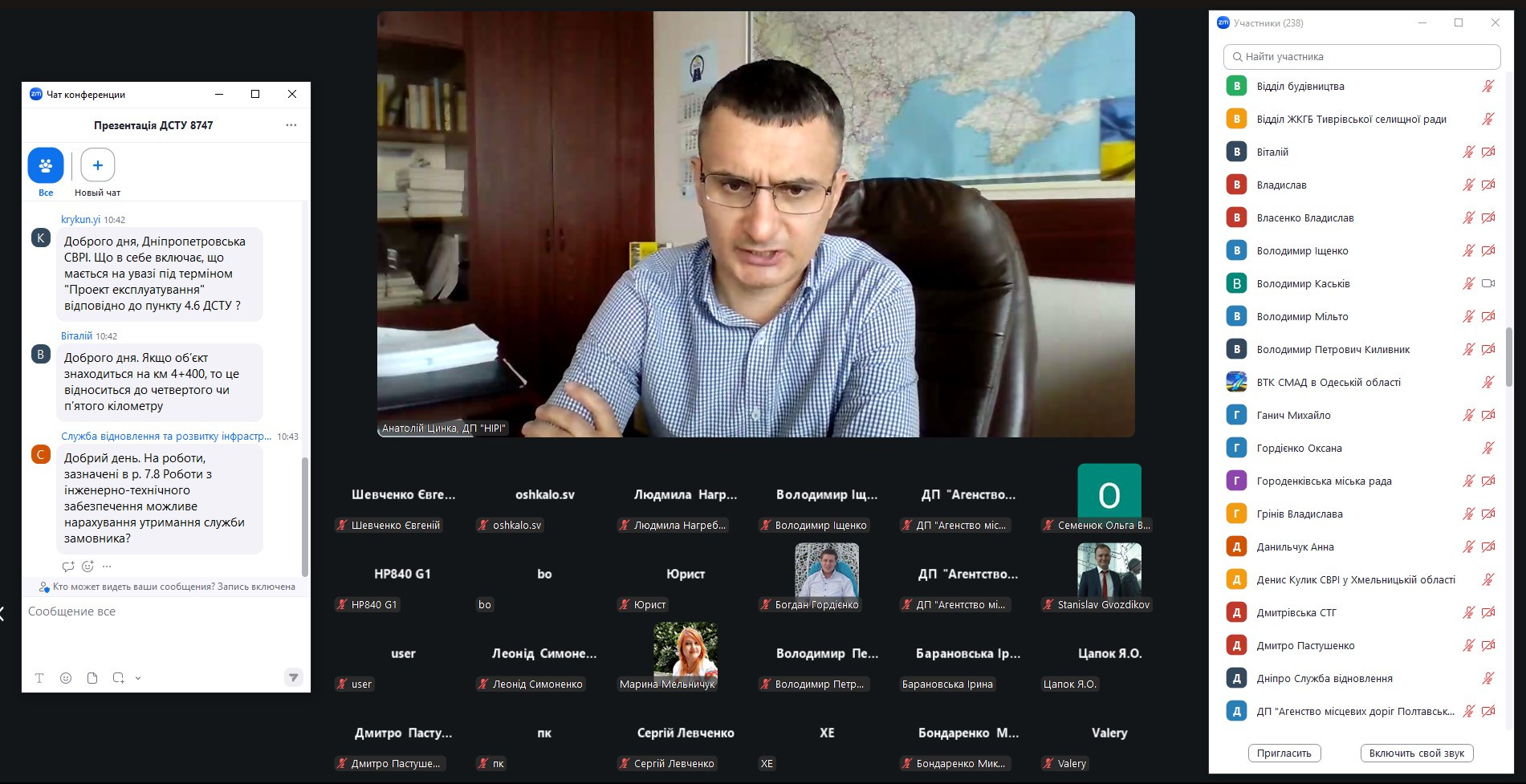Add emoji reaction to the last chat message

tap(87, 567)
